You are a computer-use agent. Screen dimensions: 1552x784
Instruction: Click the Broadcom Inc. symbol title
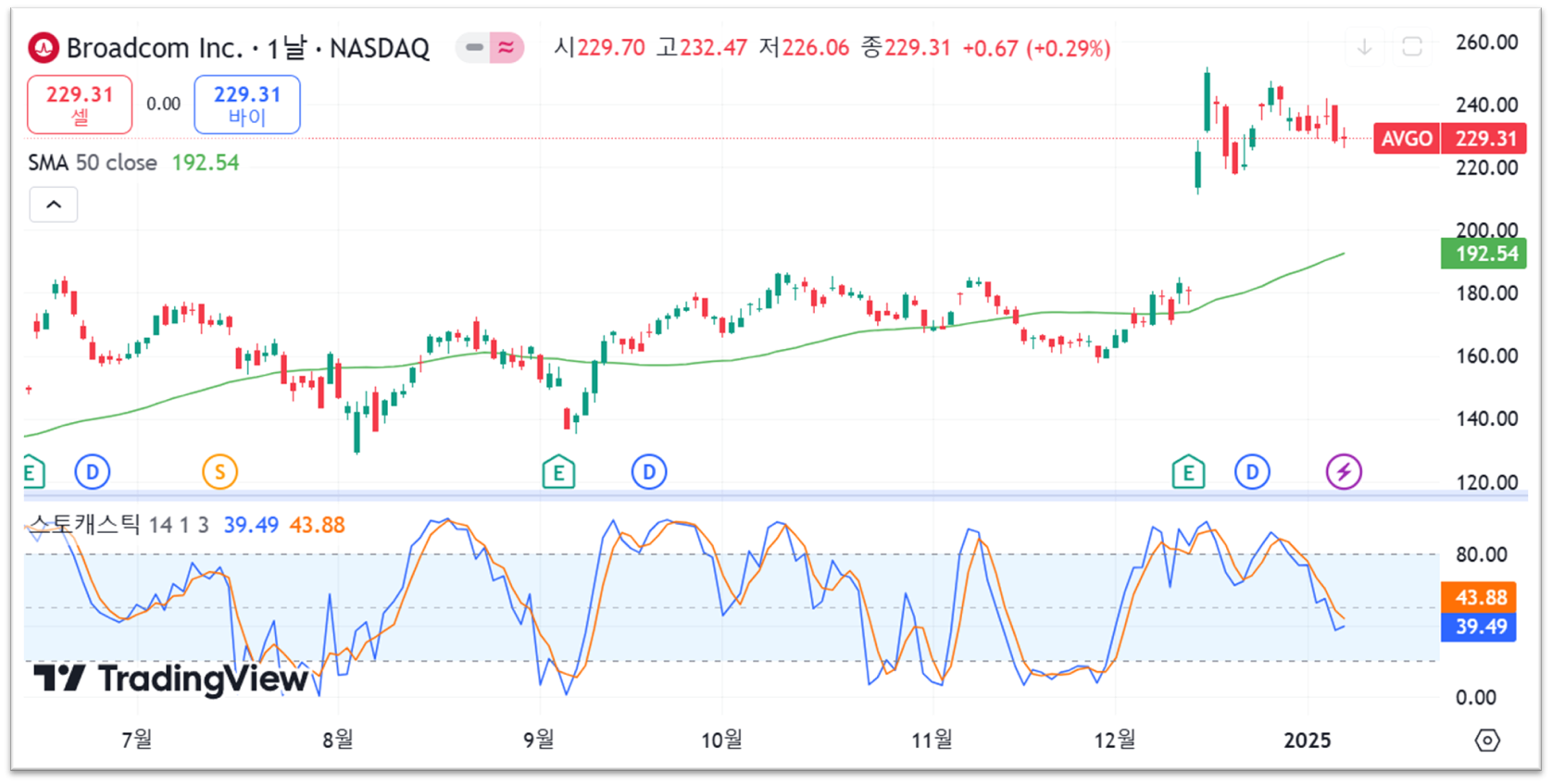pyautogui.click(x=155, y=47)
